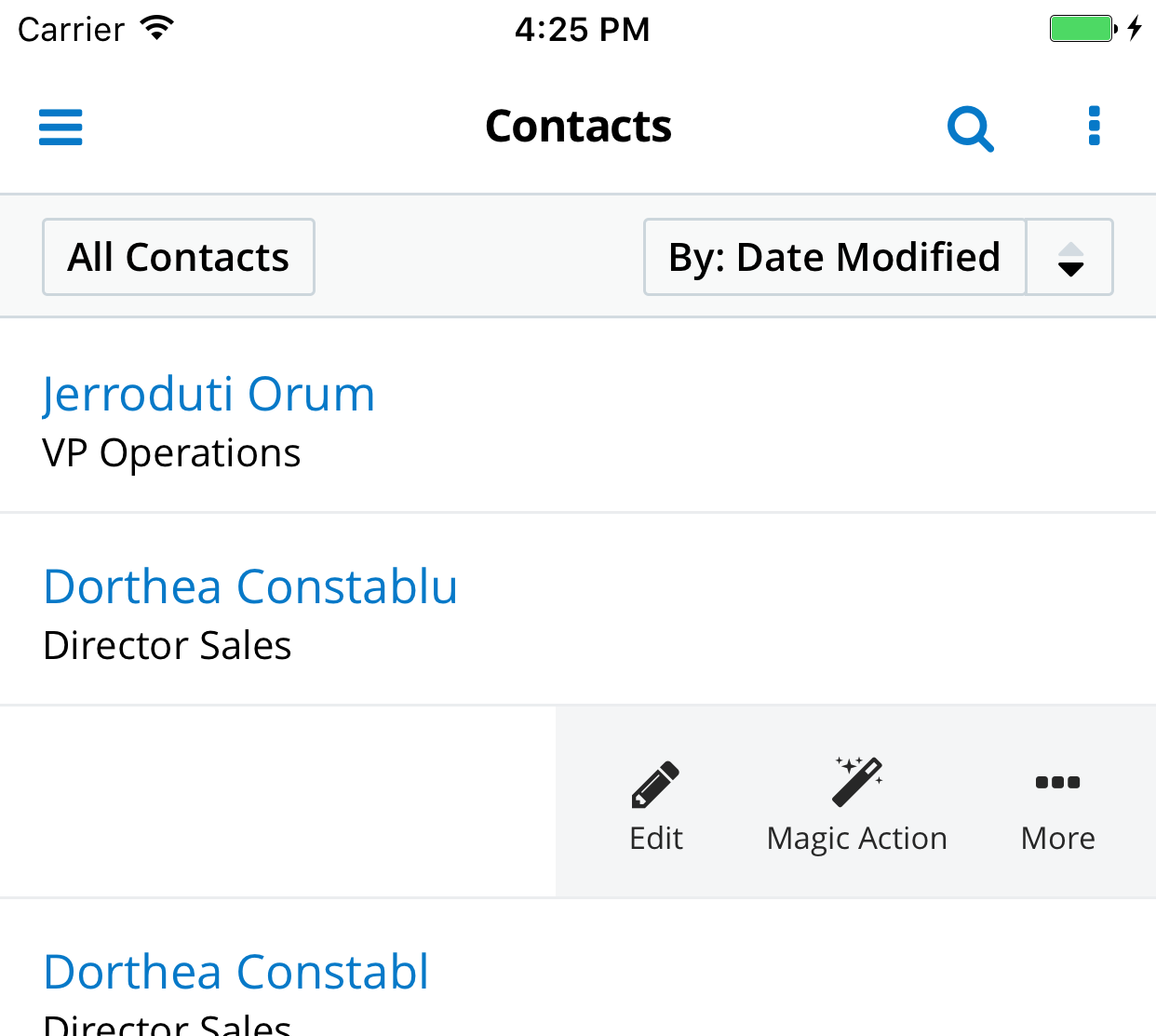This screenshot has height=1036, width=1156.
Task: Open the overflow menu with three vertical dots
Action: (x=1094, y=126)
